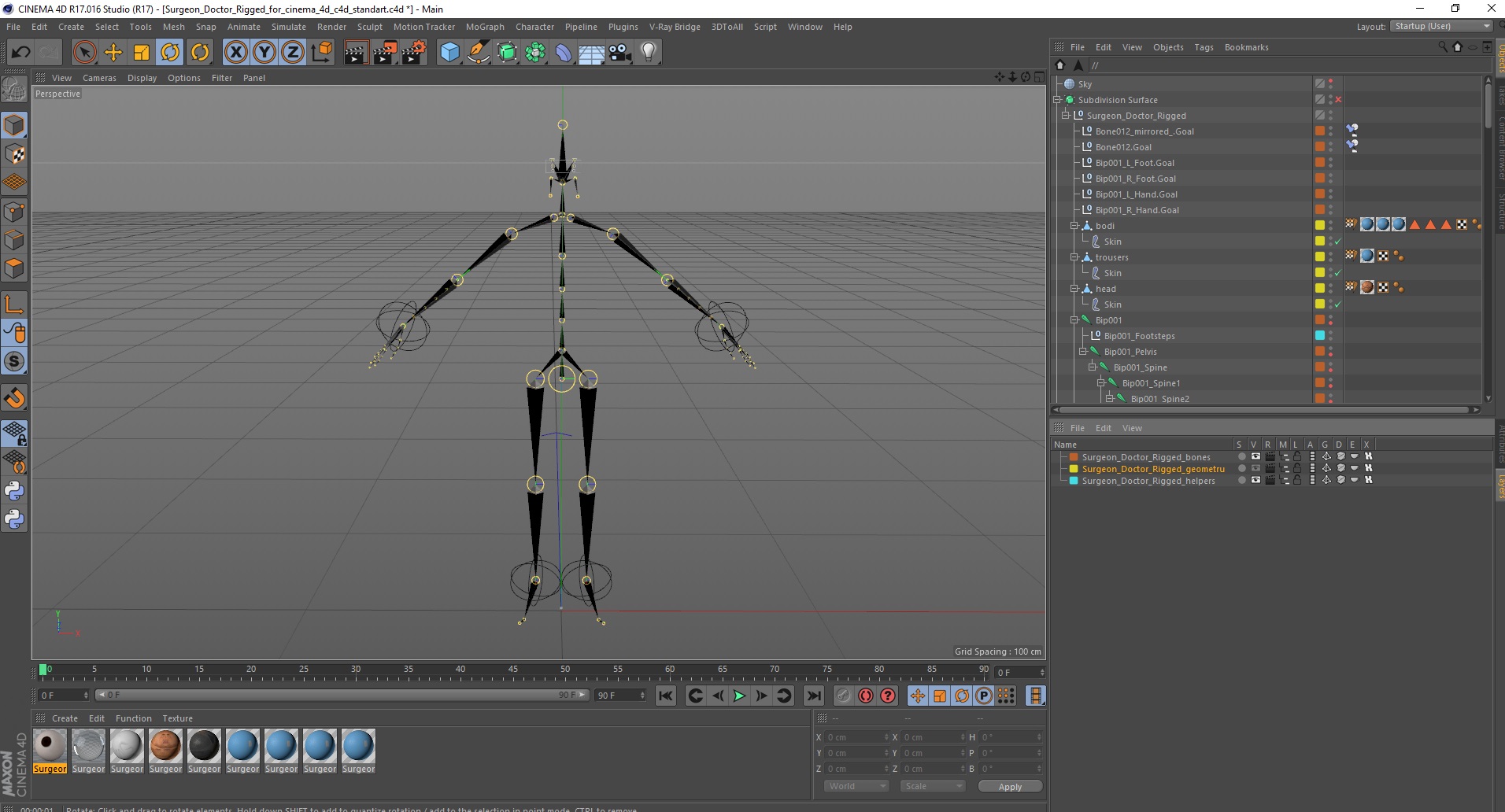Screen dimensions: 1505x812
Task: Collapse the Subdivision Surface object
Action: [1057, 99]
